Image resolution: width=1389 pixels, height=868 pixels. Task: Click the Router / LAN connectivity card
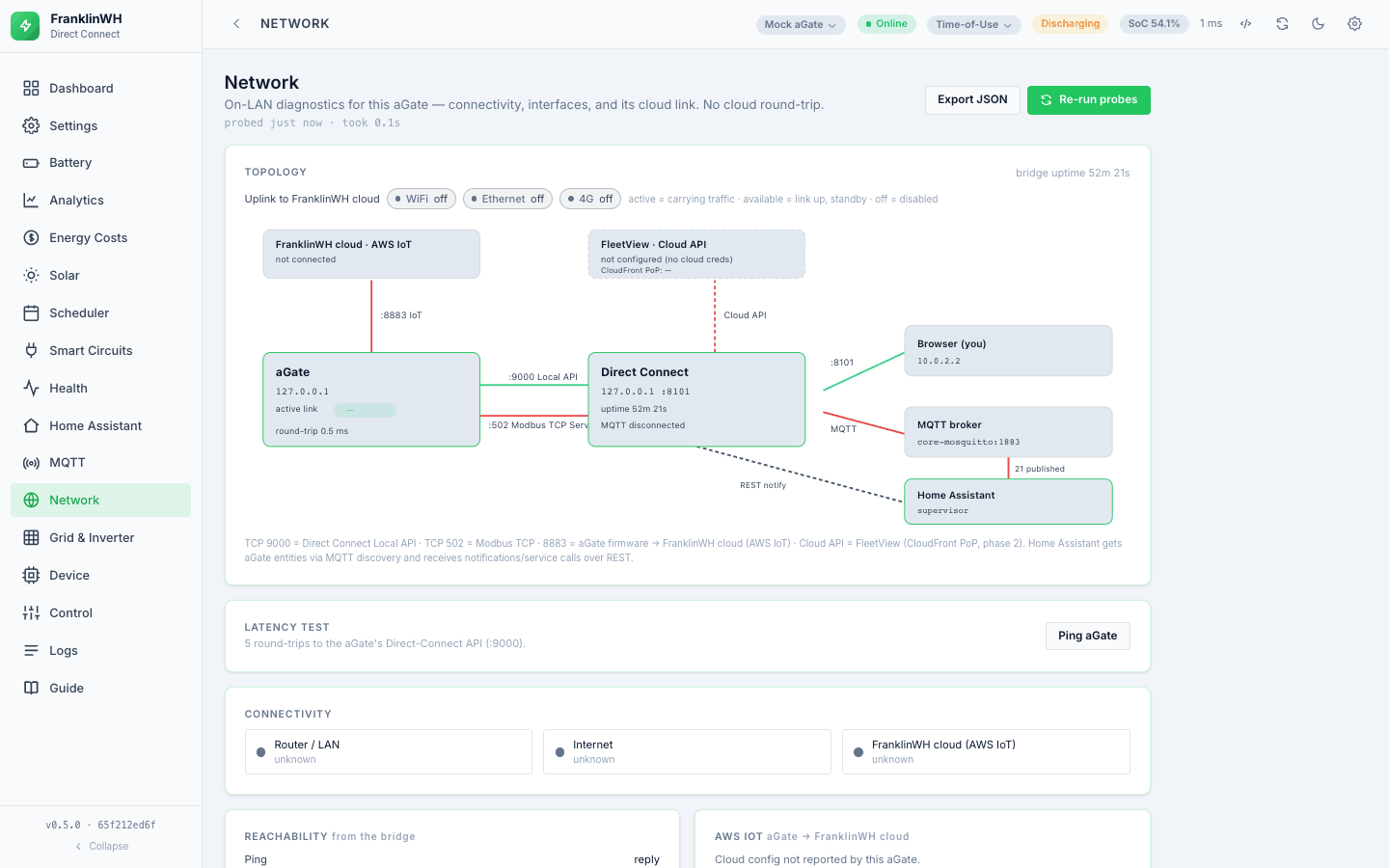coord(389,752)
